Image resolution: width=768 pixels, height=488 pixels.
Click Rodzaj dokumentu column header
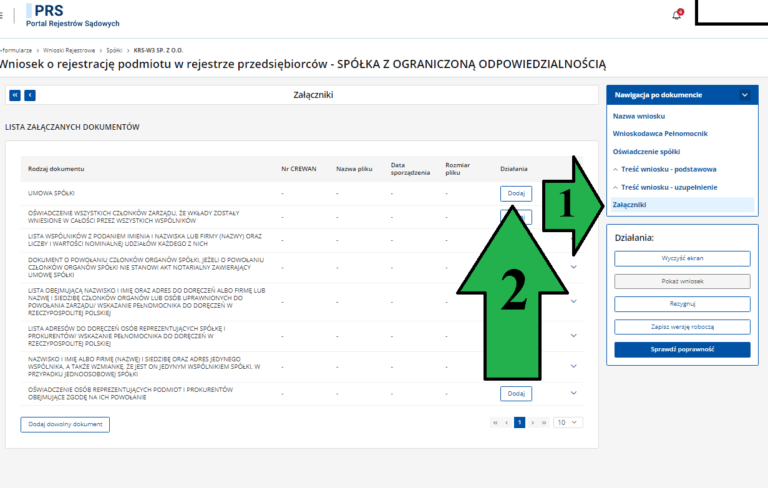pos(56,169)
